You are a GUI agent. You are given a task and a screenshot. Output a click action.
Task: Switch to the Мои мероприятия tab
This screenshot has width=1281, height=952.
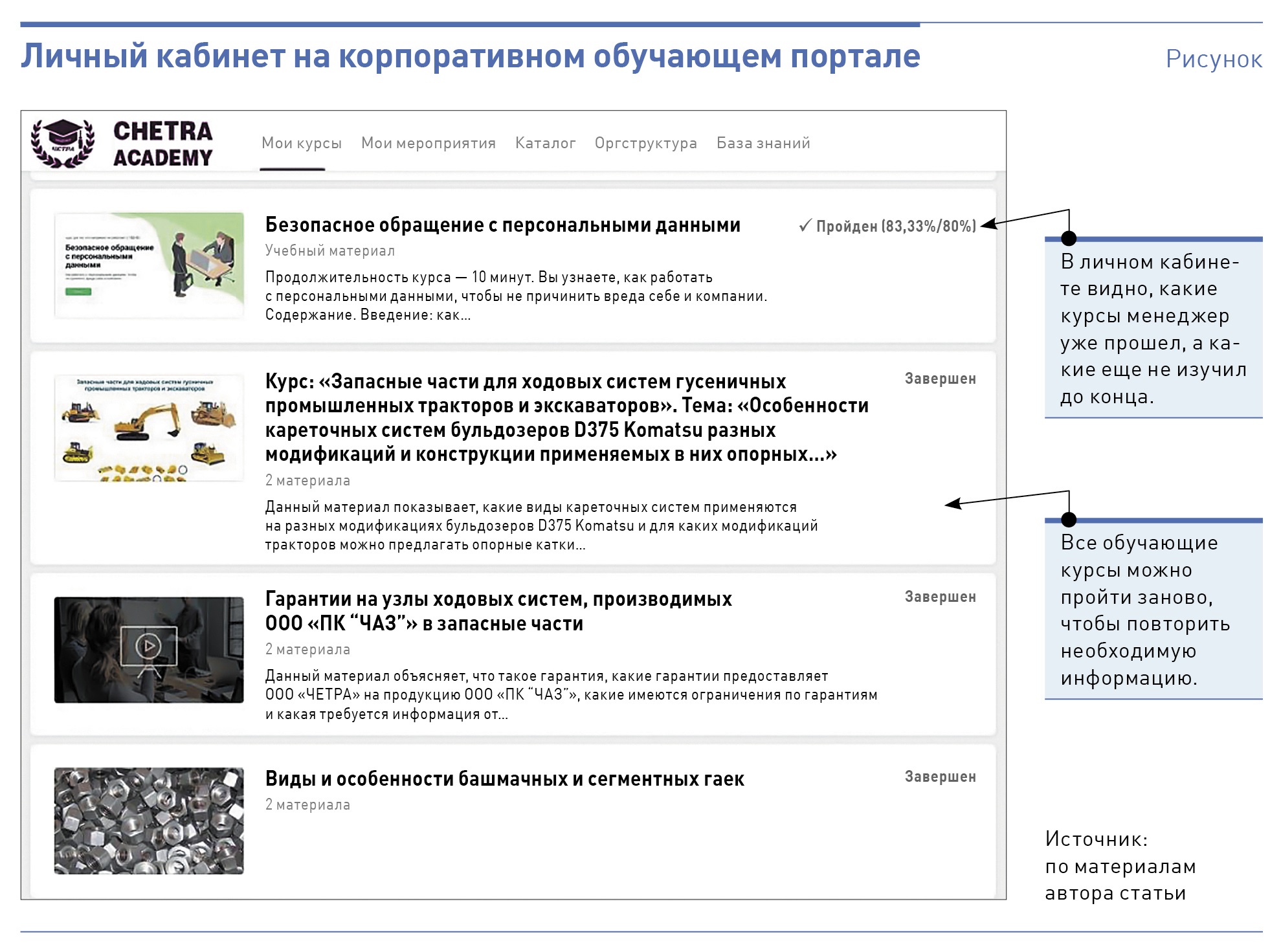click(x=428, y=143)
